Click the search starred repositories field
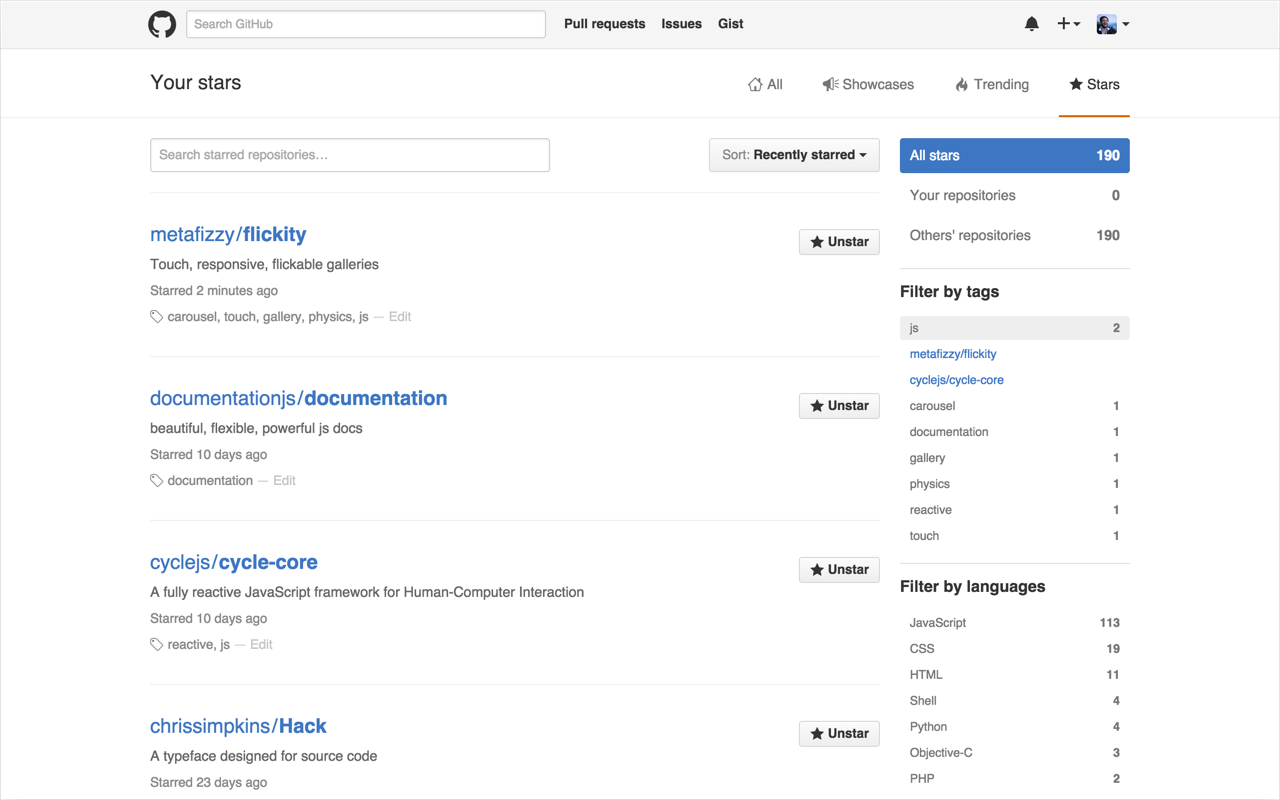The width and height of the screenshot is (1280, 800). coord(349,155)
